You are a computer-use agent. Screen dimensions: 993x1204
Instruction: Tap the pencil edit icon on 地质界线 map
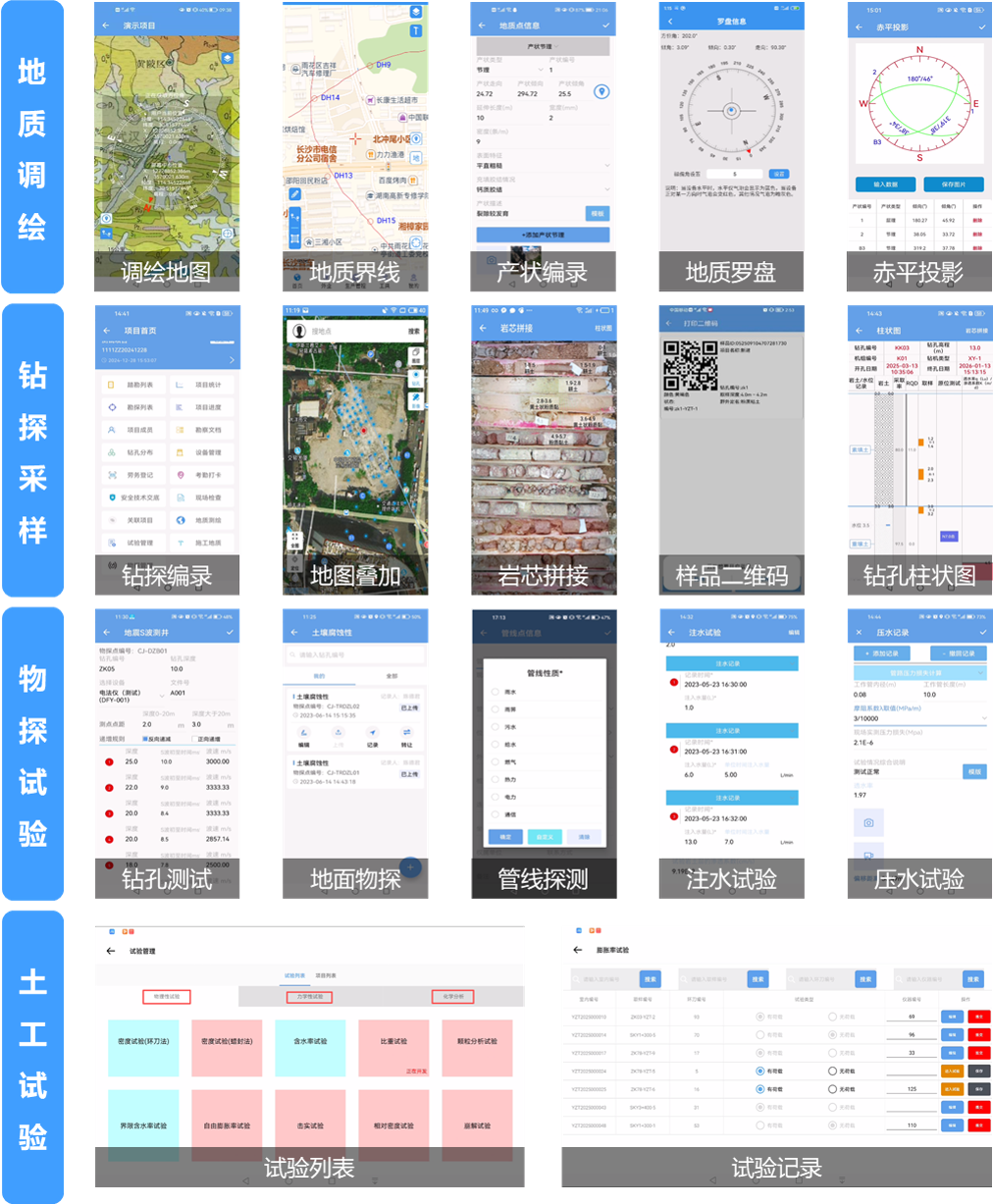pyautogui.click(x=294, y=194)
